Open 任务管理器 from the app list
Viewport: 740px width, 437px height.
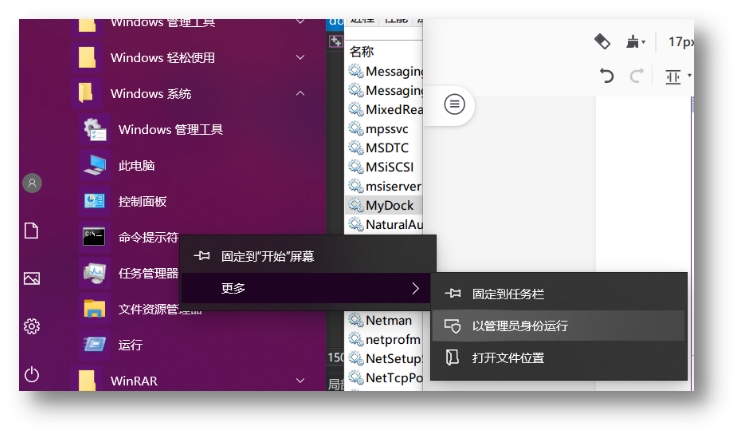pyautogui.click(x=148, y=273)
